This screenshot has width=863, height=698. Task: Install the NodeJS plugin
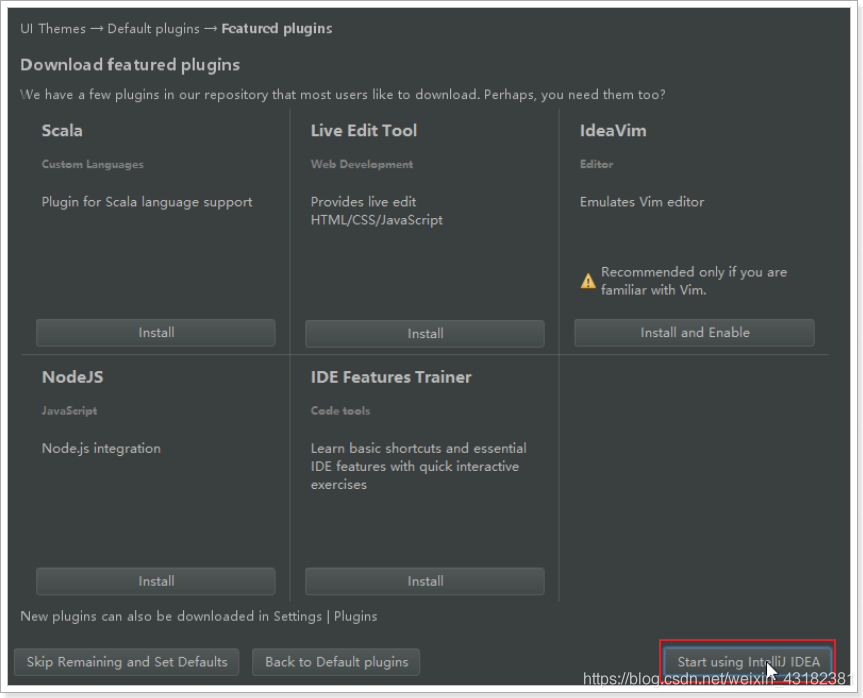(156, 581)
